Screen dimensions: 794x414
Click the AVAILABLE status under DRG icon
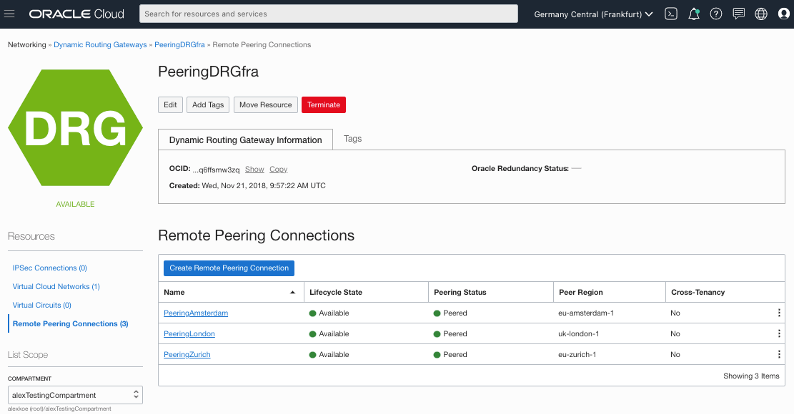click(x=75, y=204)
